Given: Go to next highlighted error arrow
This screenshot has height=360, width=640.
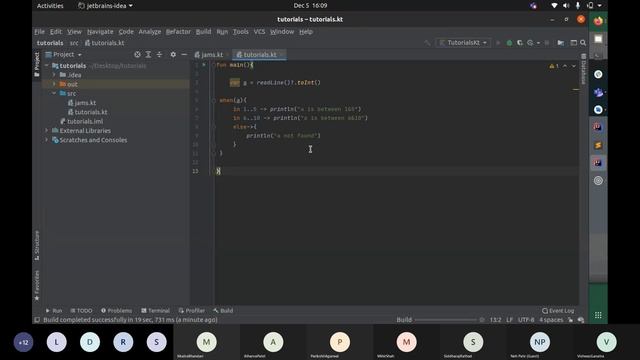Looking at the screenshot, I should coord(573,66).
